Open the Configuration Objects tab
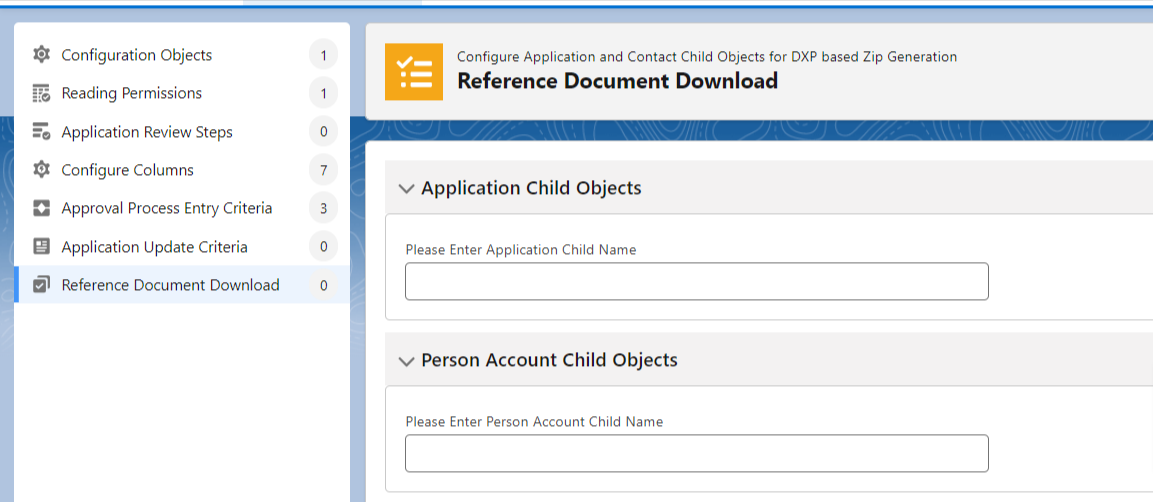 [x=137, y=55]
